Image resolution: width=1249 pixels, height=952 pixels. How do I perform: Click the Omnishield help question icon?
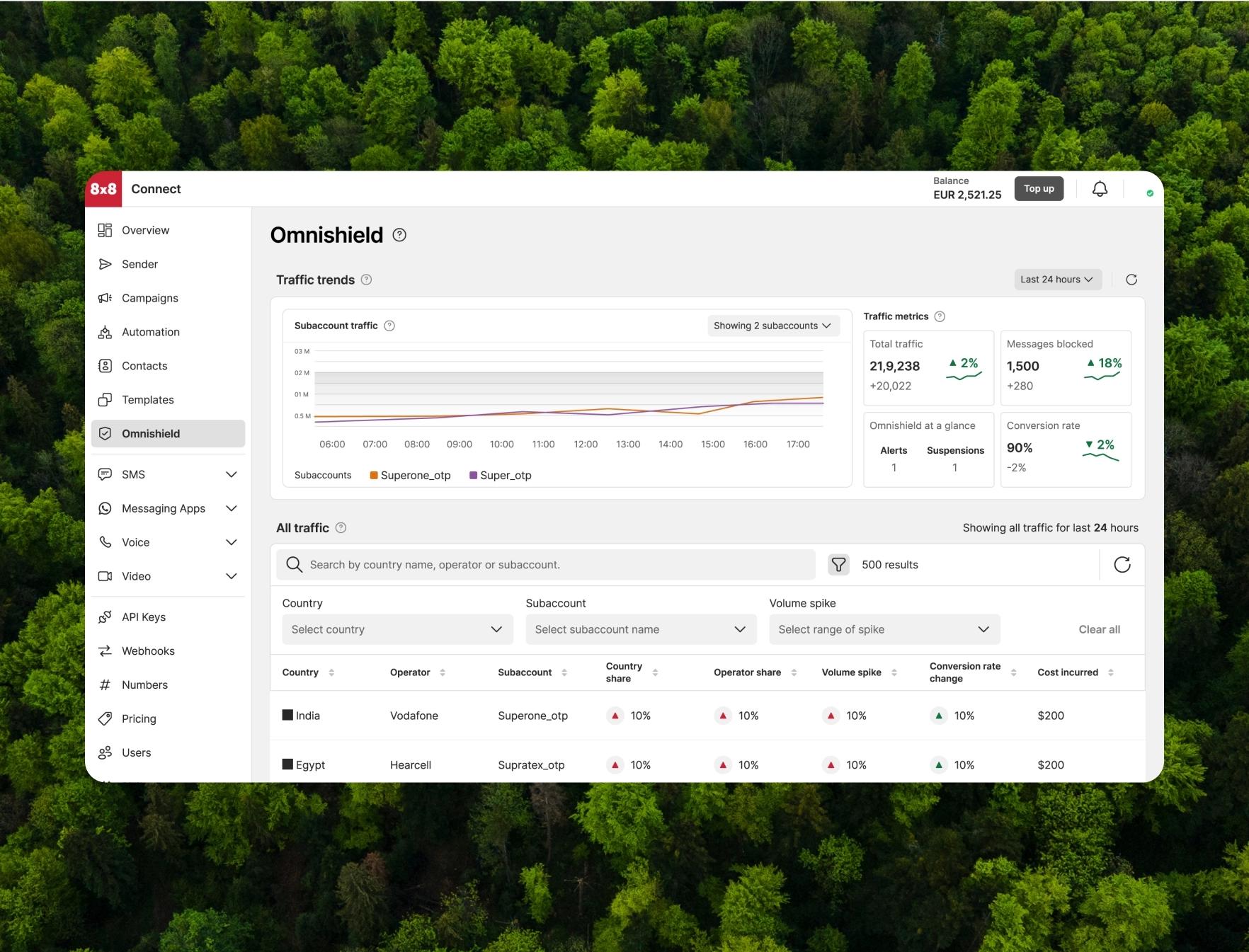tap(399, 235)
